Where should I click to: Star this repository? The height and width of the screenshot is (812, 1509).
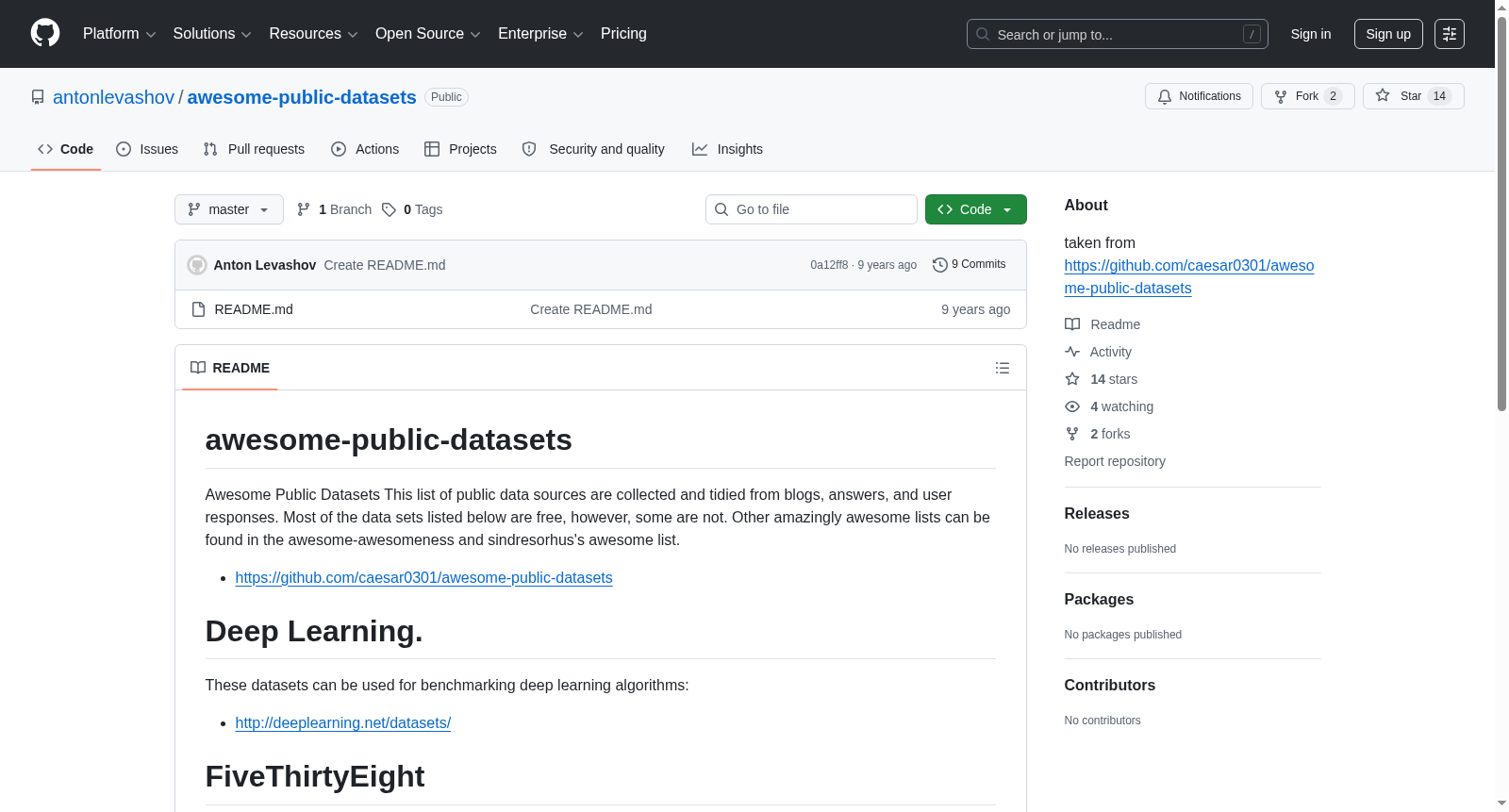[1413, 96]
